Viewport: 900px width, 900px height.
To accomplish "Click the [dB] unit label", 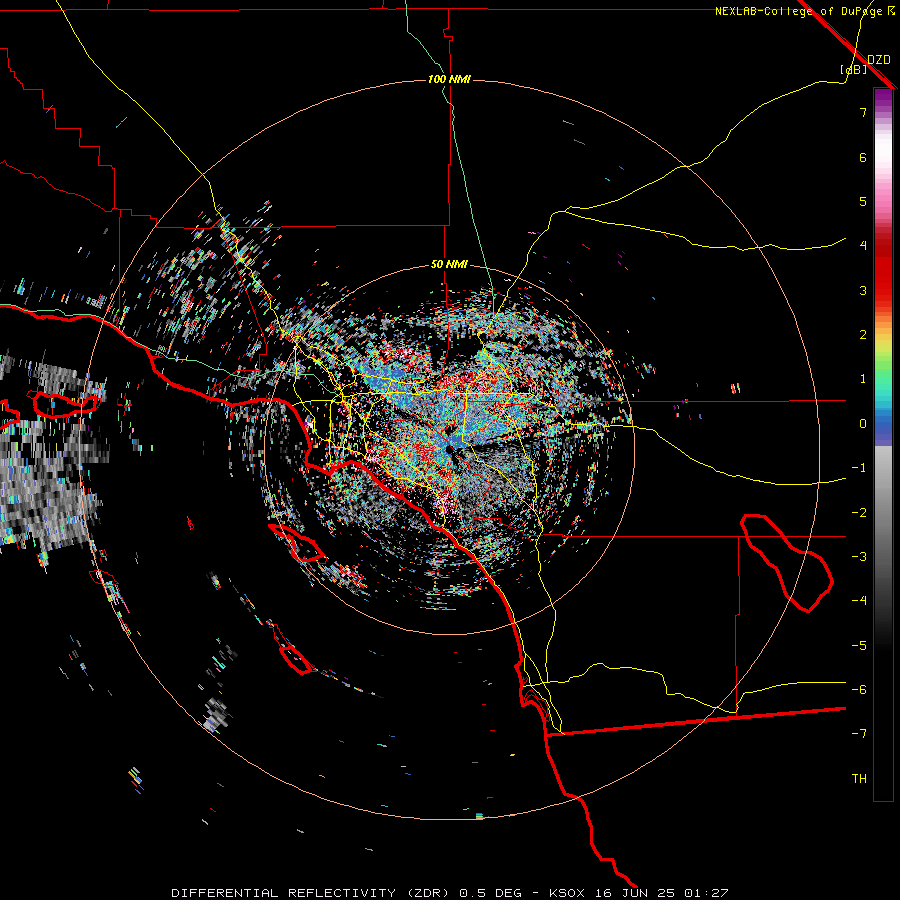I will (854, 70).
